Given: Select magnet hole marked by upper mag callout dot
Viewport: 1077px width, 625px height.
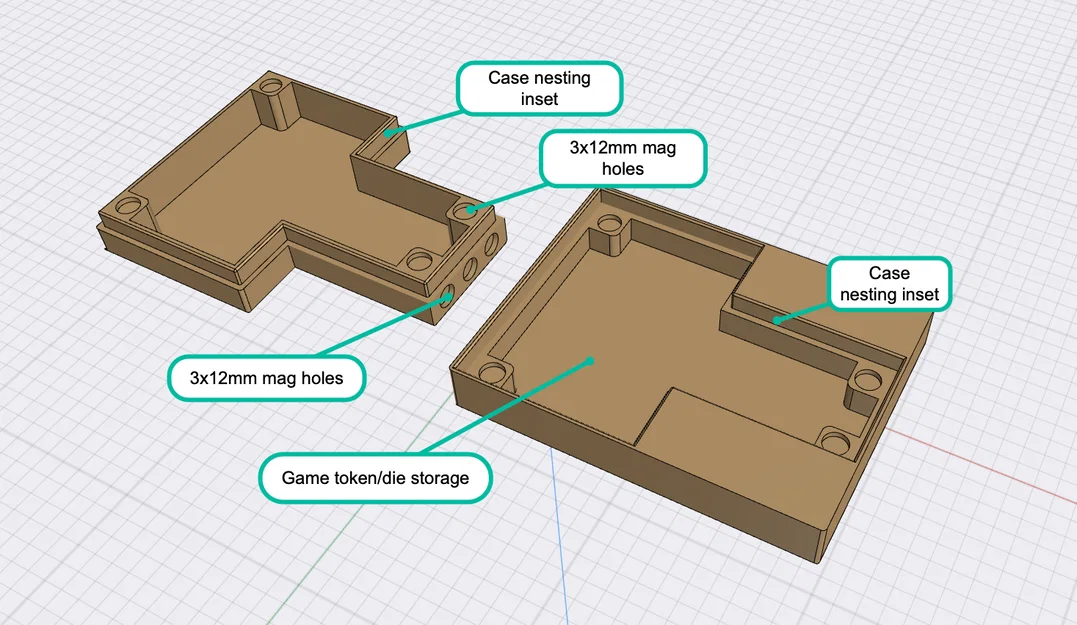Looking at the screenshot, I should pyautogui.click(x=465, y=209).
